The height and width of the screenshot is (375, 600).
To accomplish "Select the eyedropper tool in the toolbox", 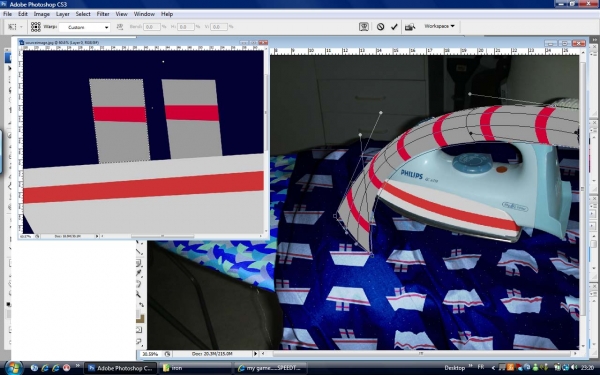I will click(x=139, y=273).
